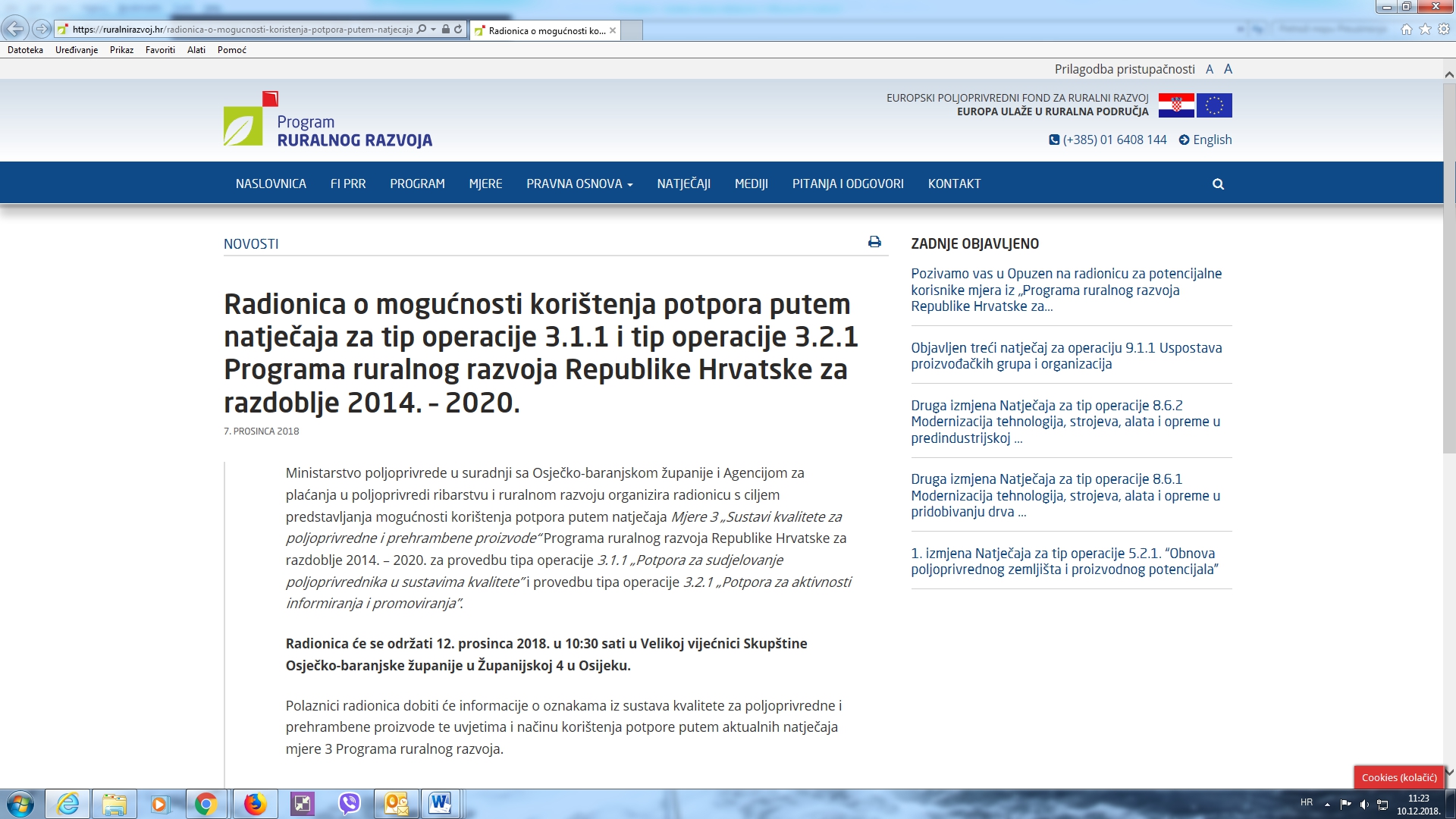The width and height of the screenshot is (1456, 819).
Task: Open the NOVOSTI section link
Action: (251, 243)
